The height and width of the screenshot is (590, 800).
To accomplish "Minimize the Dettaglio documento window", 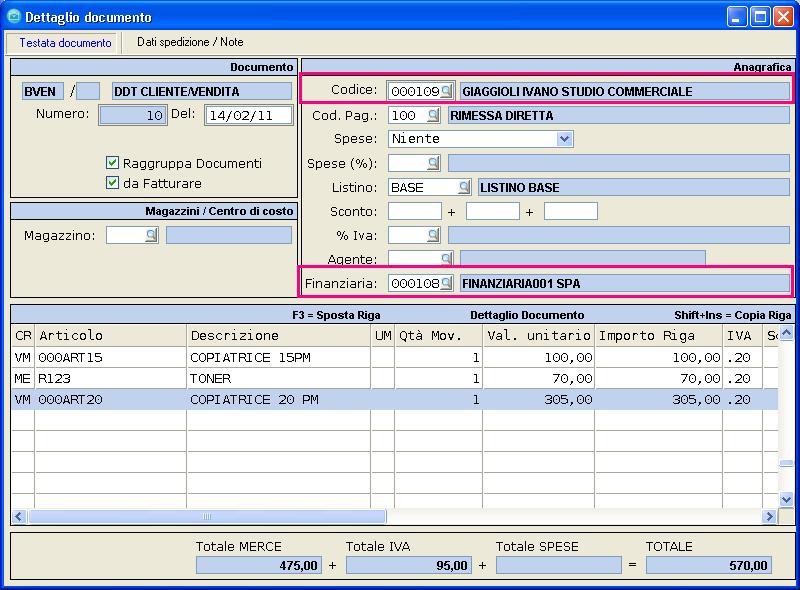I will click(x=736, y=17).
